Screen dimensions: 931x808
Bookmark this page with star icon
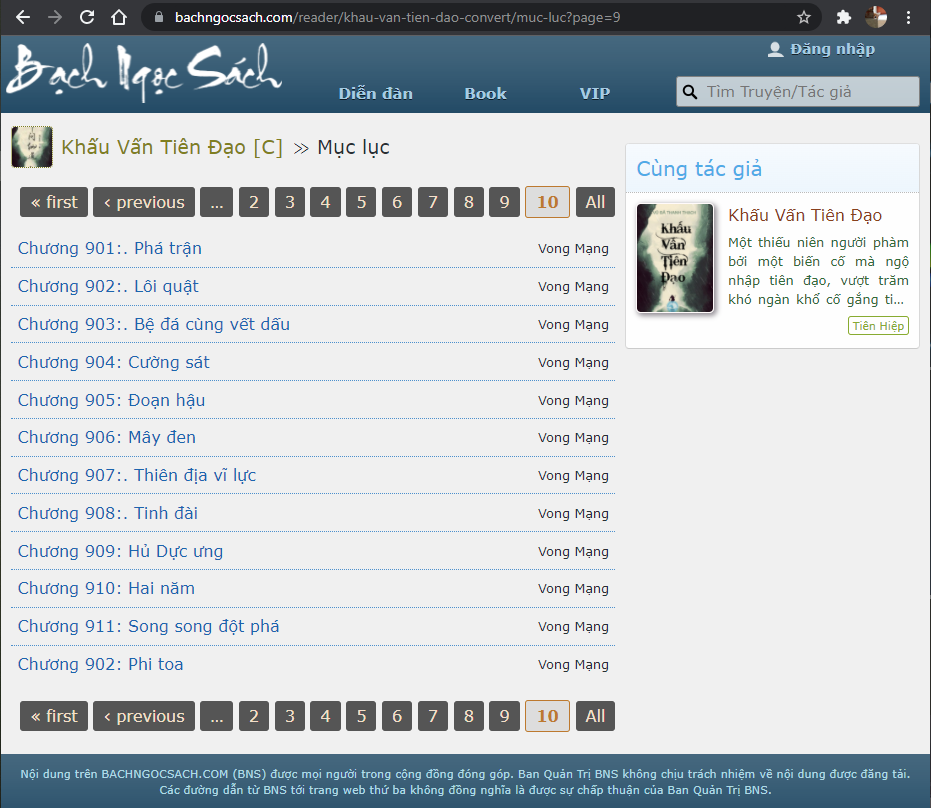[x=804, y=17]
